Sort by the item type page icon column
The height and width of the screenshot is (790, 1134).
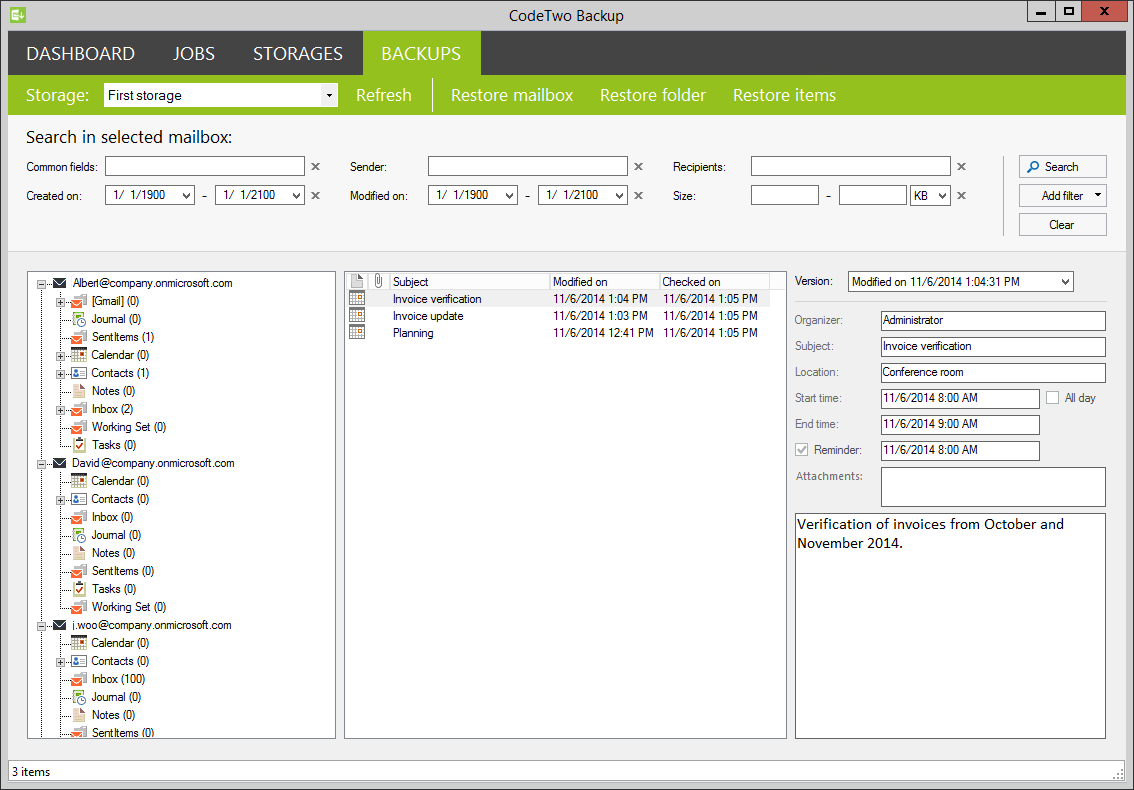click(x=357, y=281)
